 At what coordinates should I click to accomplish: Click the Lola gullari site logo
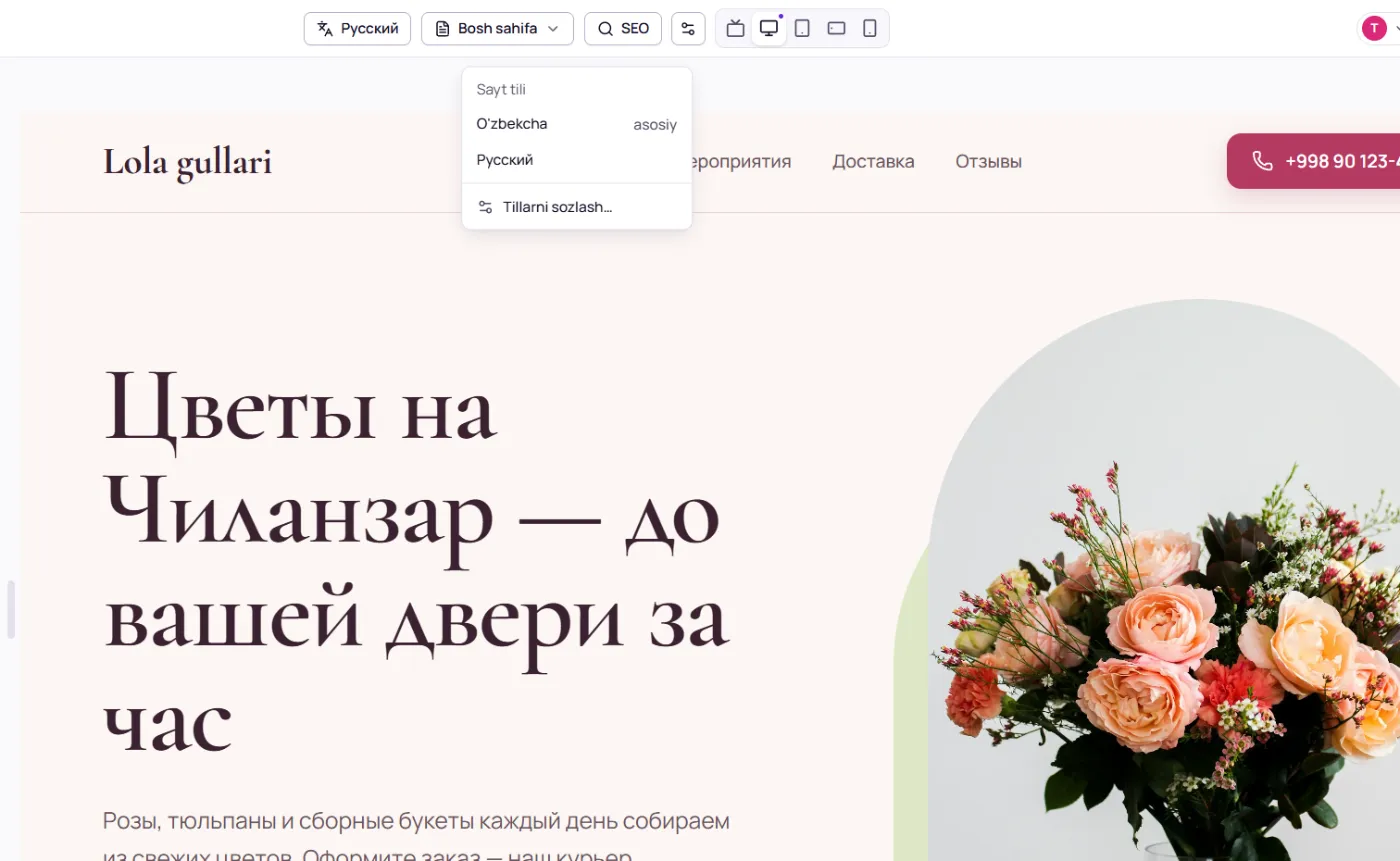(187, 162)
